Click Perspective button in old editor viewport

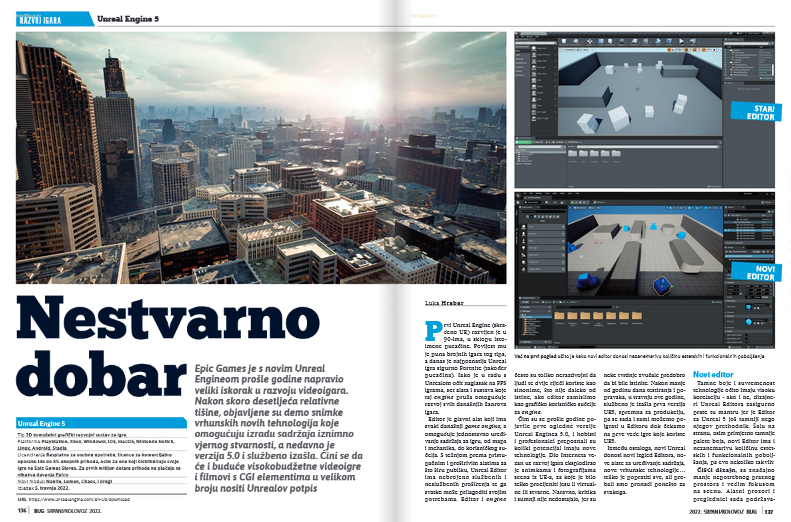point(570,50)
